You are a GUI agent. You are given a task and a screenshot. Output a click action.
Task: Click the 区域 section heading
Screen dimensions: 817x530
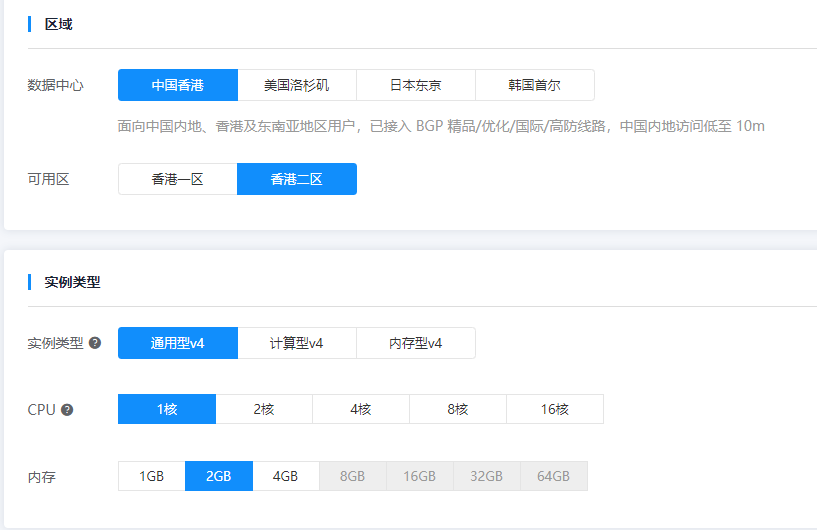click(58, 24)
